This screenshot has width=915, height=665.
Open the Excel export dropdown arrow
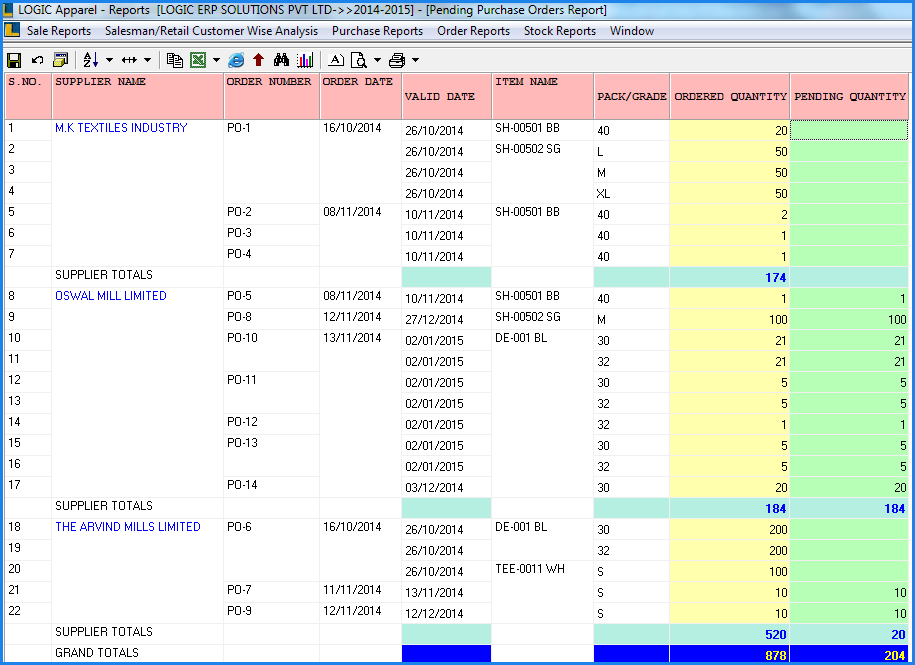coord(216,60)
